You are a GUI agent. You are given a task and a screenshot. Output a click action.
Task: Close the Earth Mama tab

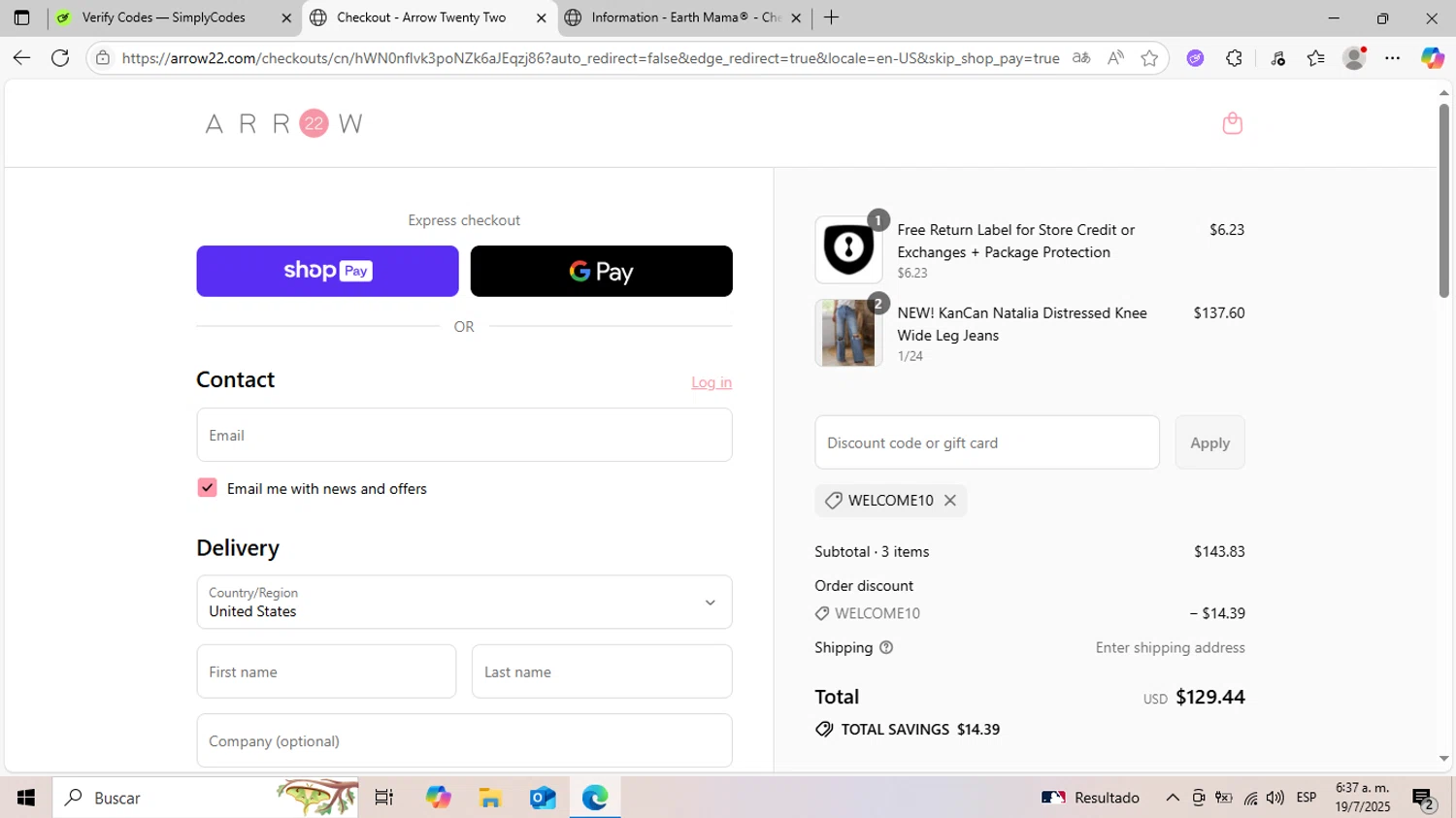[796, 17]
